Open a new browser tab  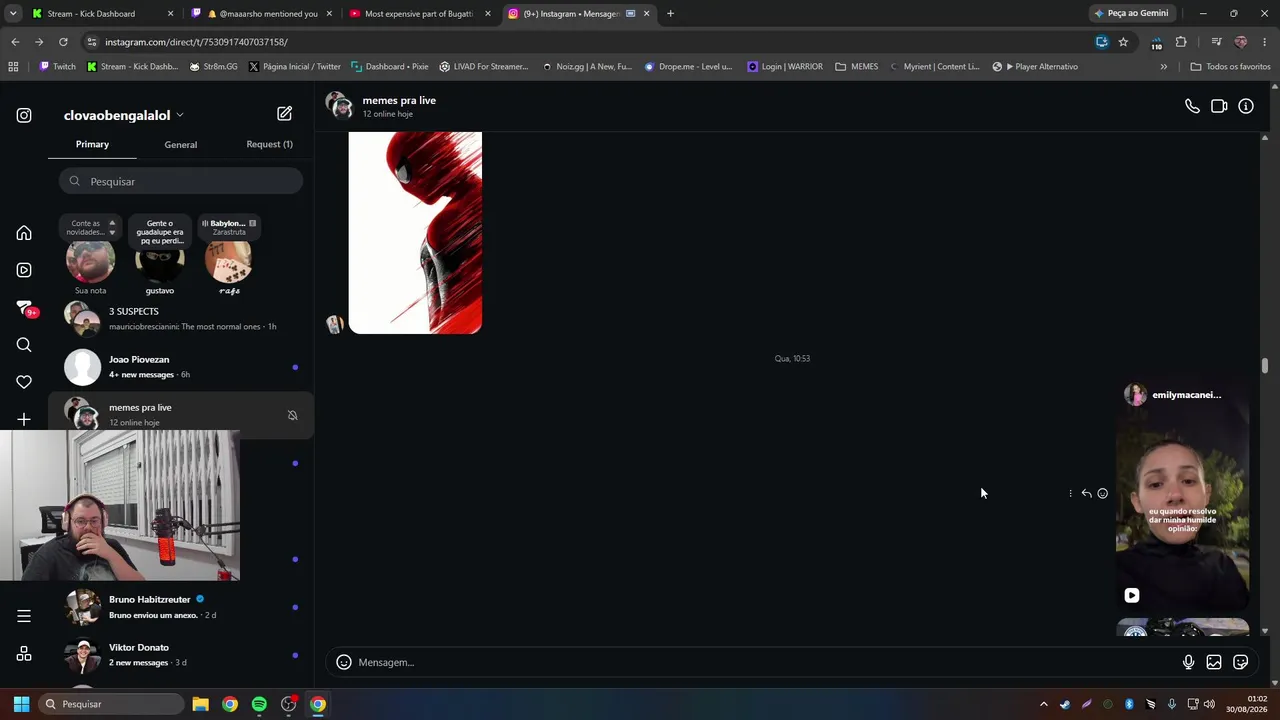pyautogui.click(x=670, y=14)
